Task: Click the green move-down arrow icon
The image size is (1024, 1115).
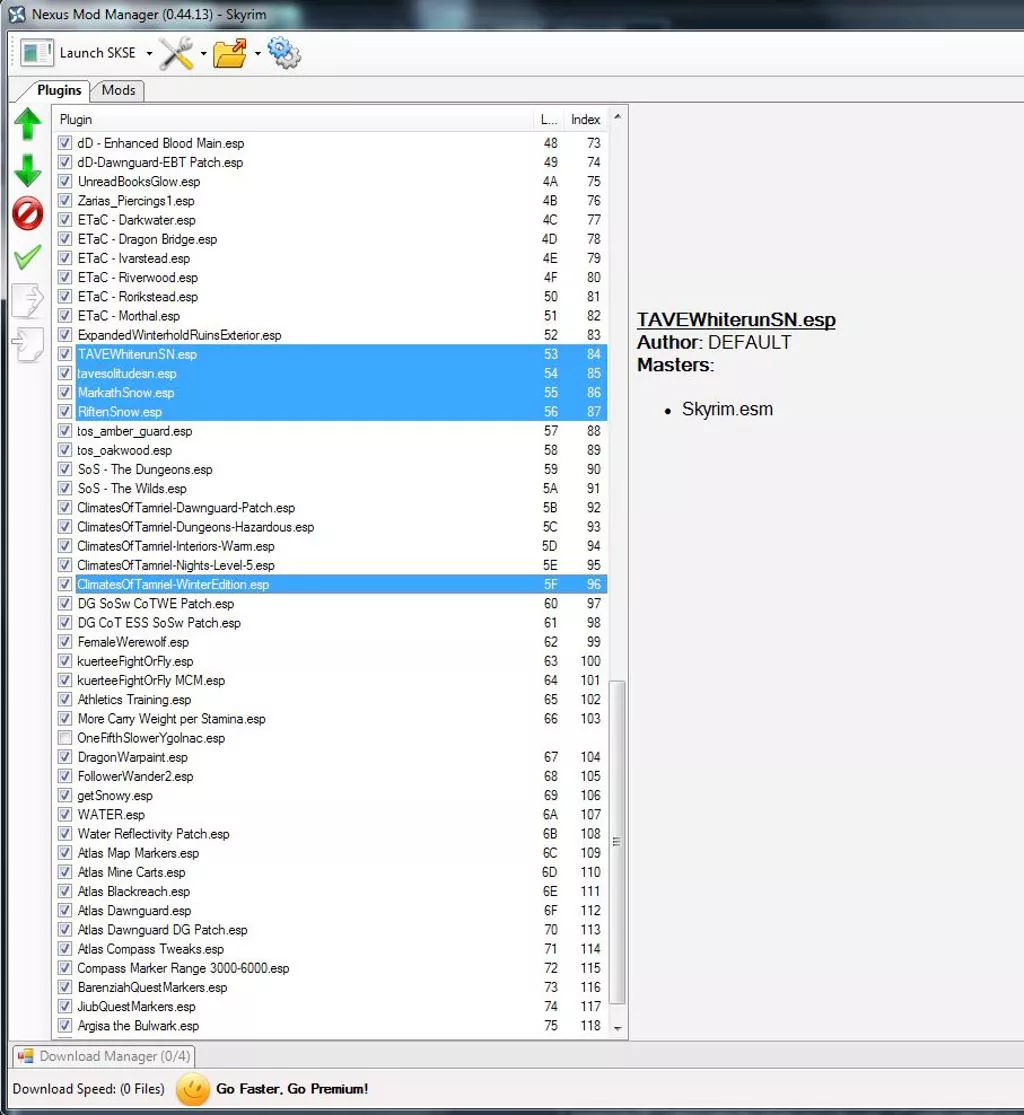Action: point(28,170)
